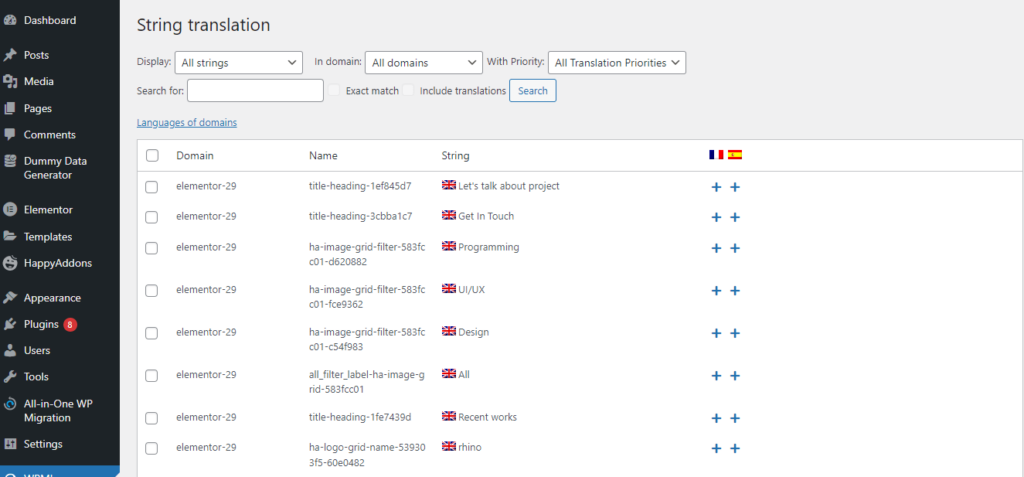Check the row for the Programming string
Screen dimensions: 1024x477
(x=152, y=248)
